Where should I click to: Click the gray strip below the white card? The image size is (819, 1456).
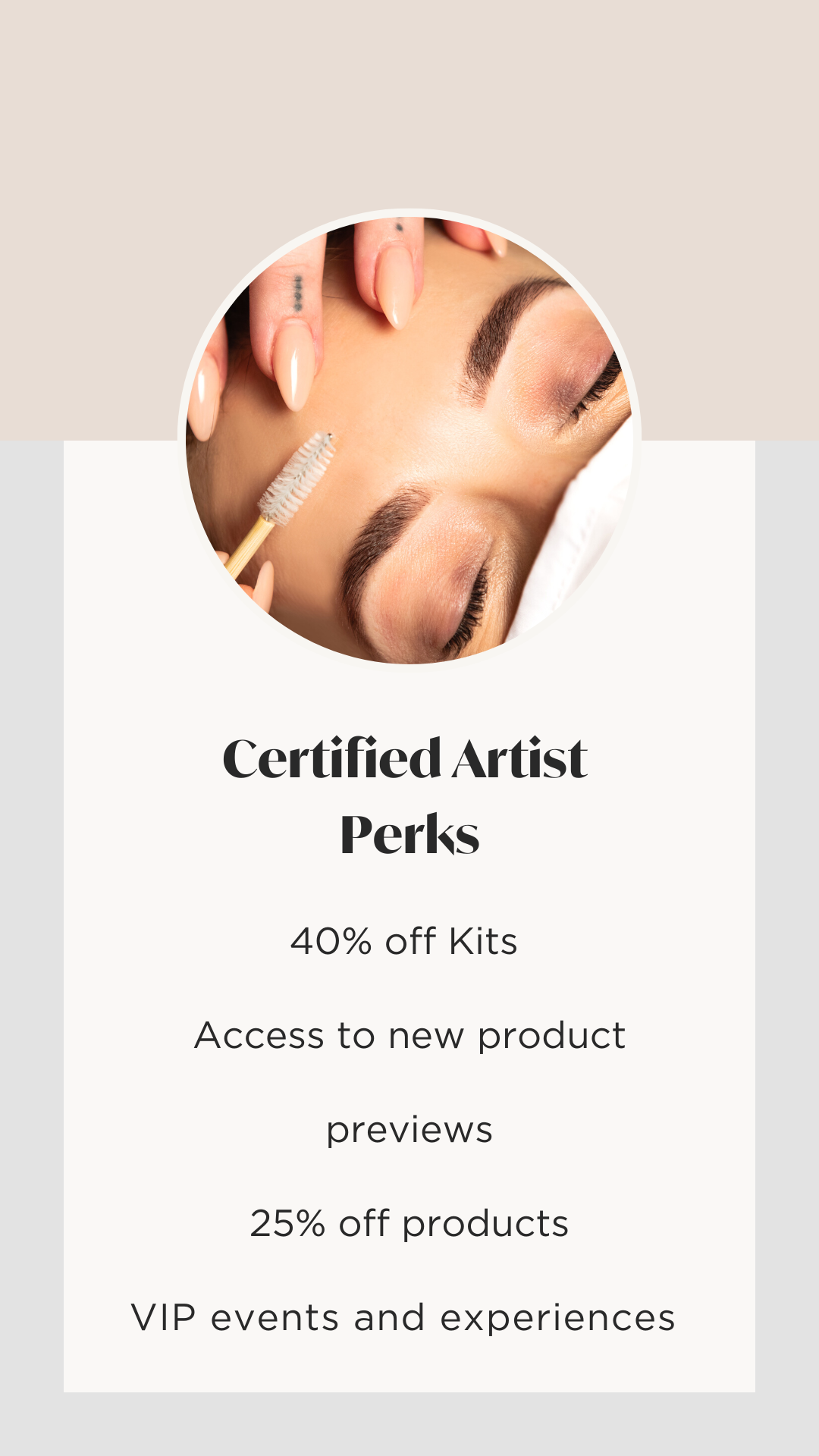coord(409,1424)
